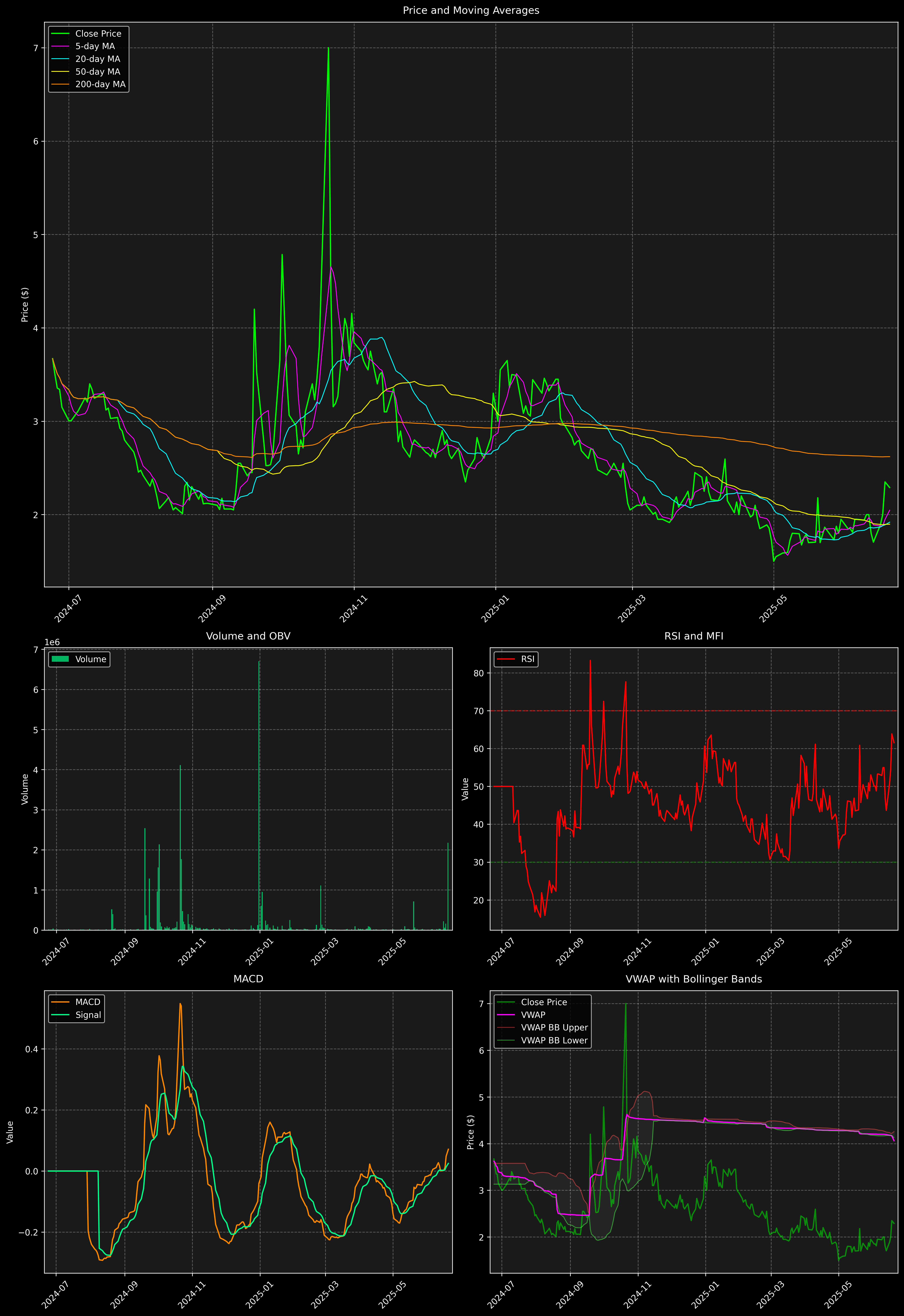Click the "30" y-axis tick on the RSI chart
The image size is (904, 1316).
[x=479, y=862]
